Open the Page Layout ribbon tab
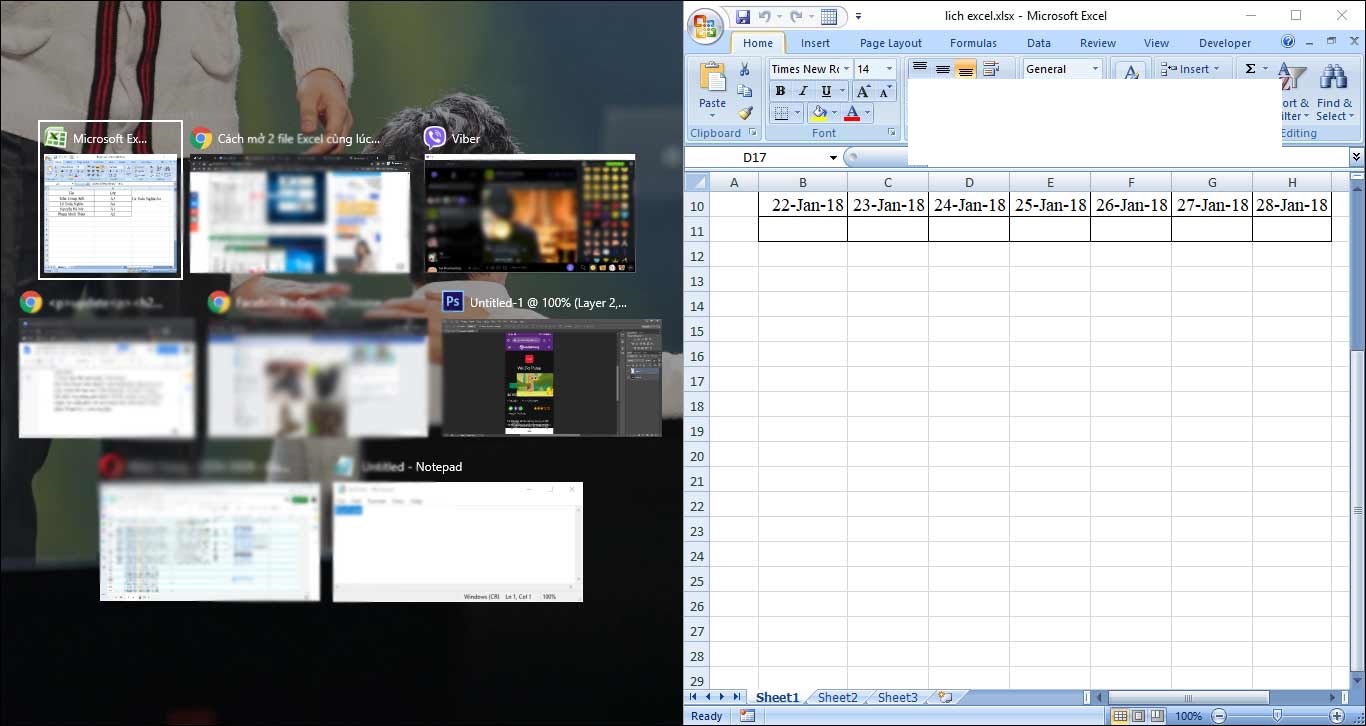 (890, 43)
